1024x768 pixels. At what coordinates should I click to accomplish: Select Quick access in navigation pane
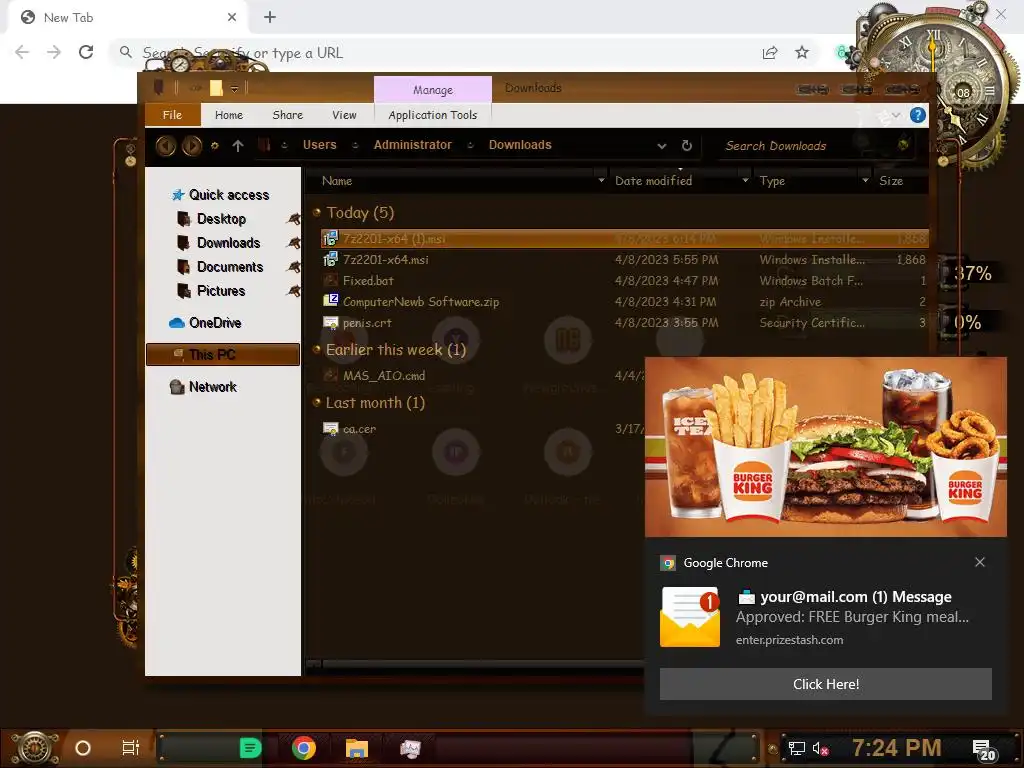tap(229, 195)
